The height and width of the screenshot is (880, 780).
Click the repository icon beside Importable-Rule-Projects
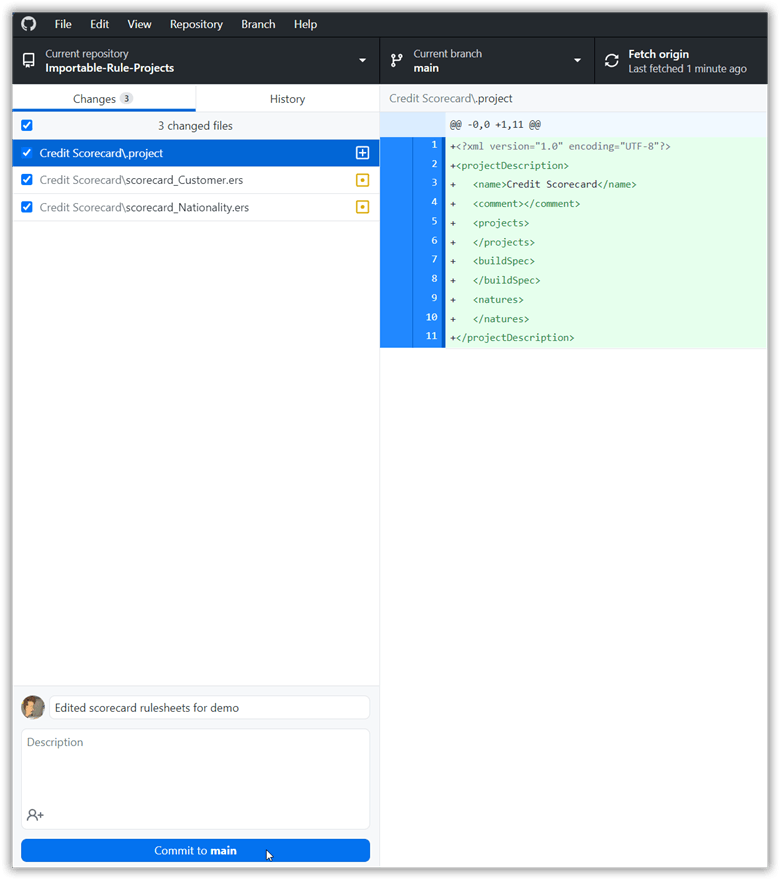pyautogui.click(x=29, y=61)
